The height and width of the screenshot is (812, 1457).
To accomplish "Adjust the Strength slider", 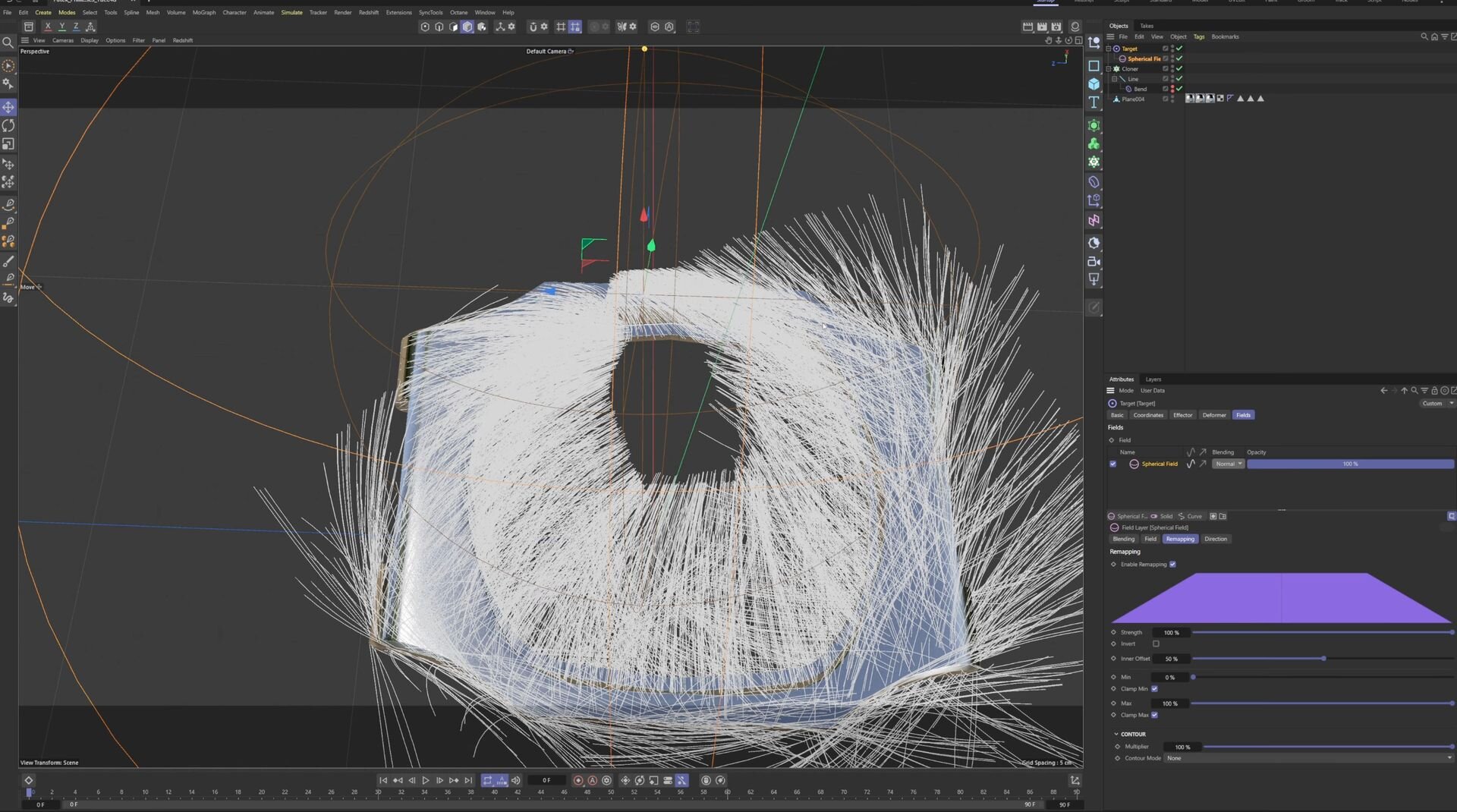I will click(1323, 632).
